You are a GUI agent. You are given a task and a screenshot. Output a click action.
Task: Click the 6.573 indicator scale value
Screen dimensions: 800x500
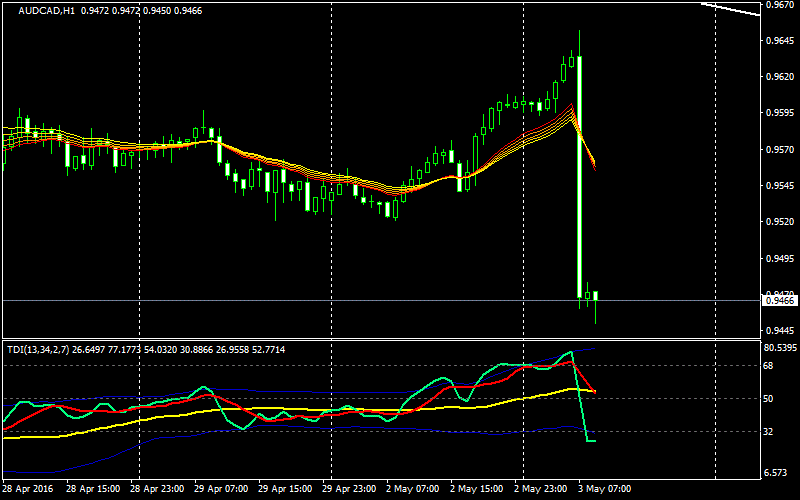point(778,473)
